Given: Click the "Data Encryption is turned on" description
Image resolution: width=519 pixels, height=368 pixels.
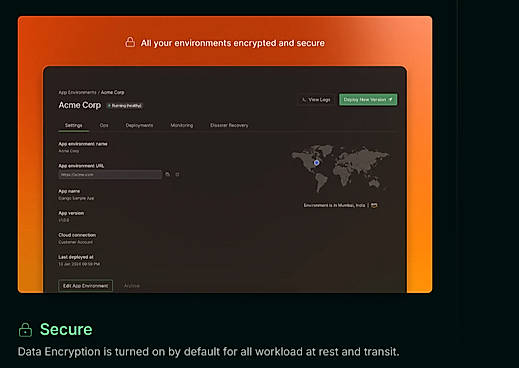Looking at the screenshot, I should coord(208,352).
